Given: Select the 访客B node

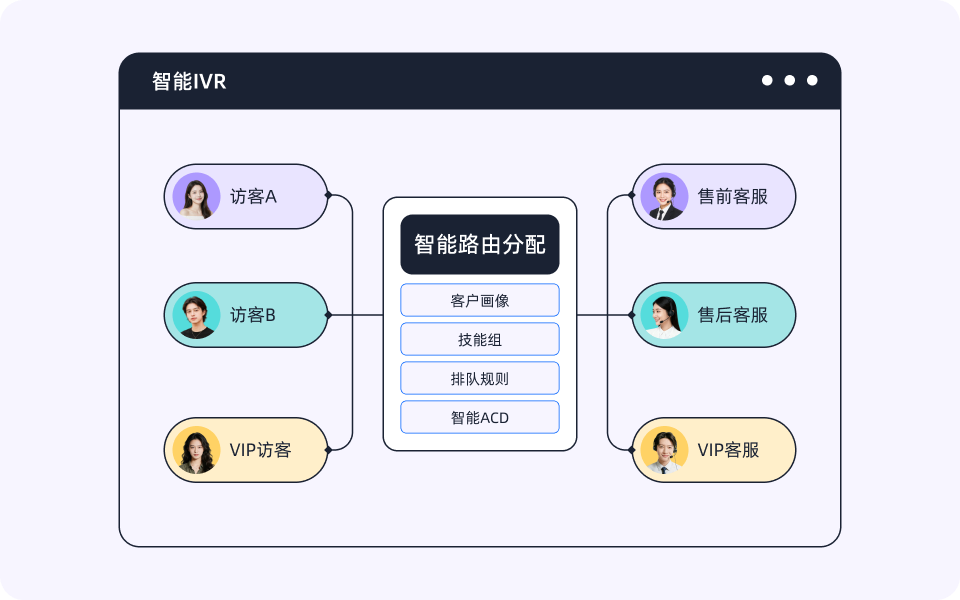Looking at the screenshot, I should coord(246,315).
